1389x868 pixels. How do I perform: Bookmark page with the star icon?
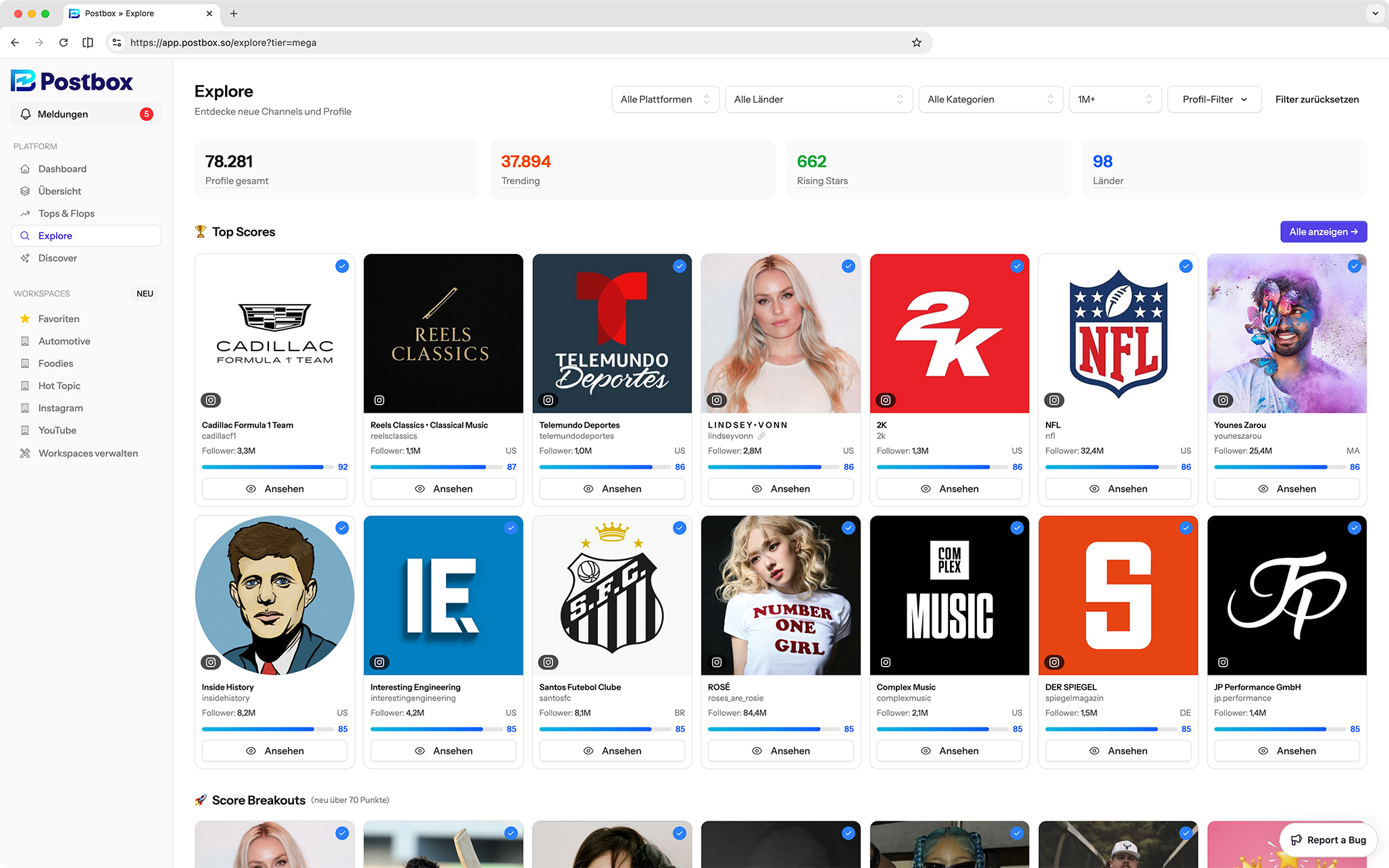pos(917,43)
